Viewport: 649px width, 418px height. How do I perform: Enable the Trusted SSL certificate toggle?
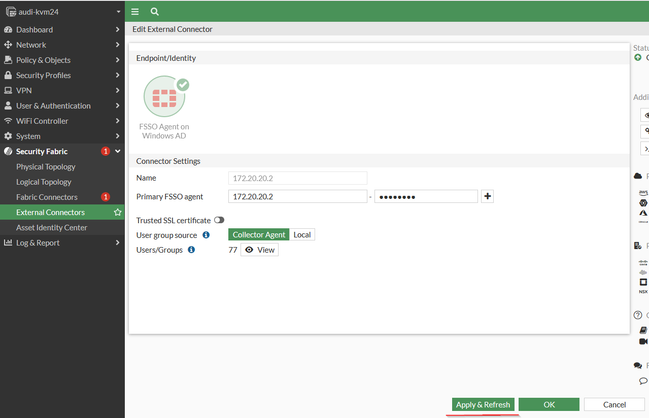tap(219, 220)
